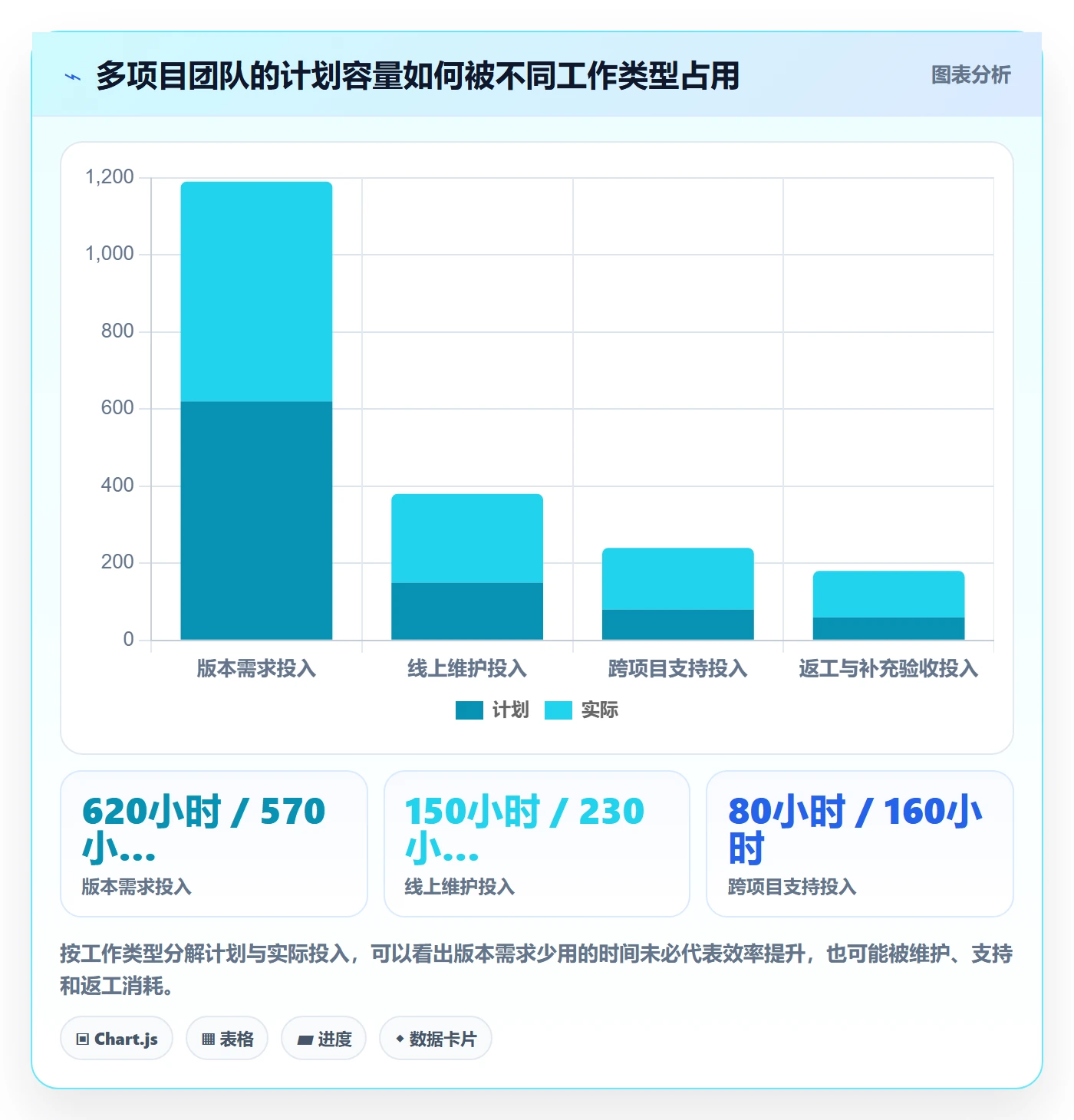Click the 计划 legend color box
The height and width of the screenshot is (1120, 1074).
(x=469, y=710)
